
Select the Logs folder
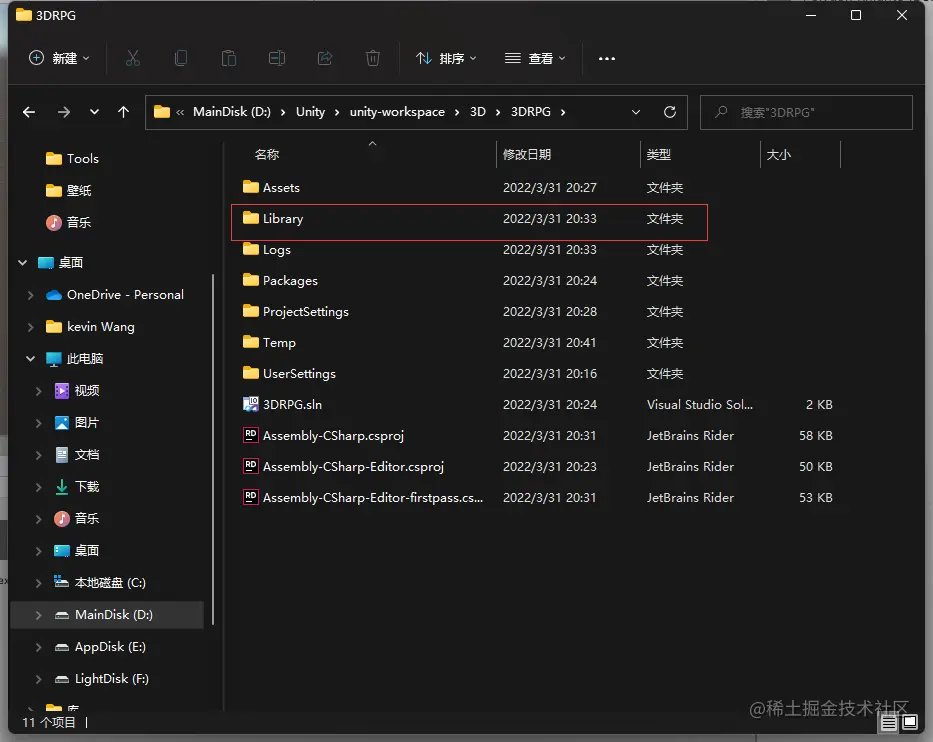pyautogui.click(x=277, y=250)
